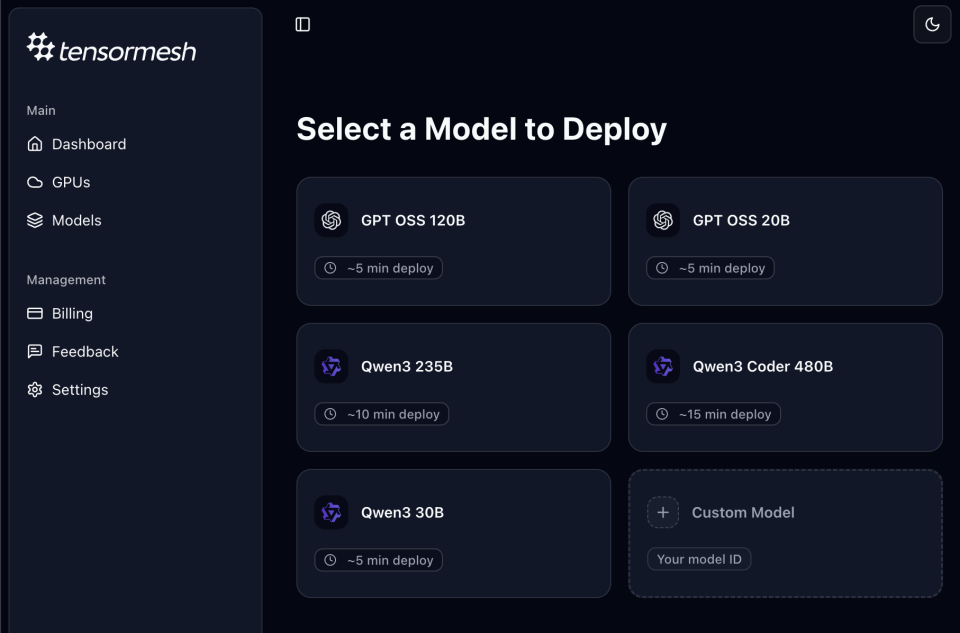This screenshot has width=960, height=633.
Task: Open the Dashboard page
Action: (x=88, y=144)
